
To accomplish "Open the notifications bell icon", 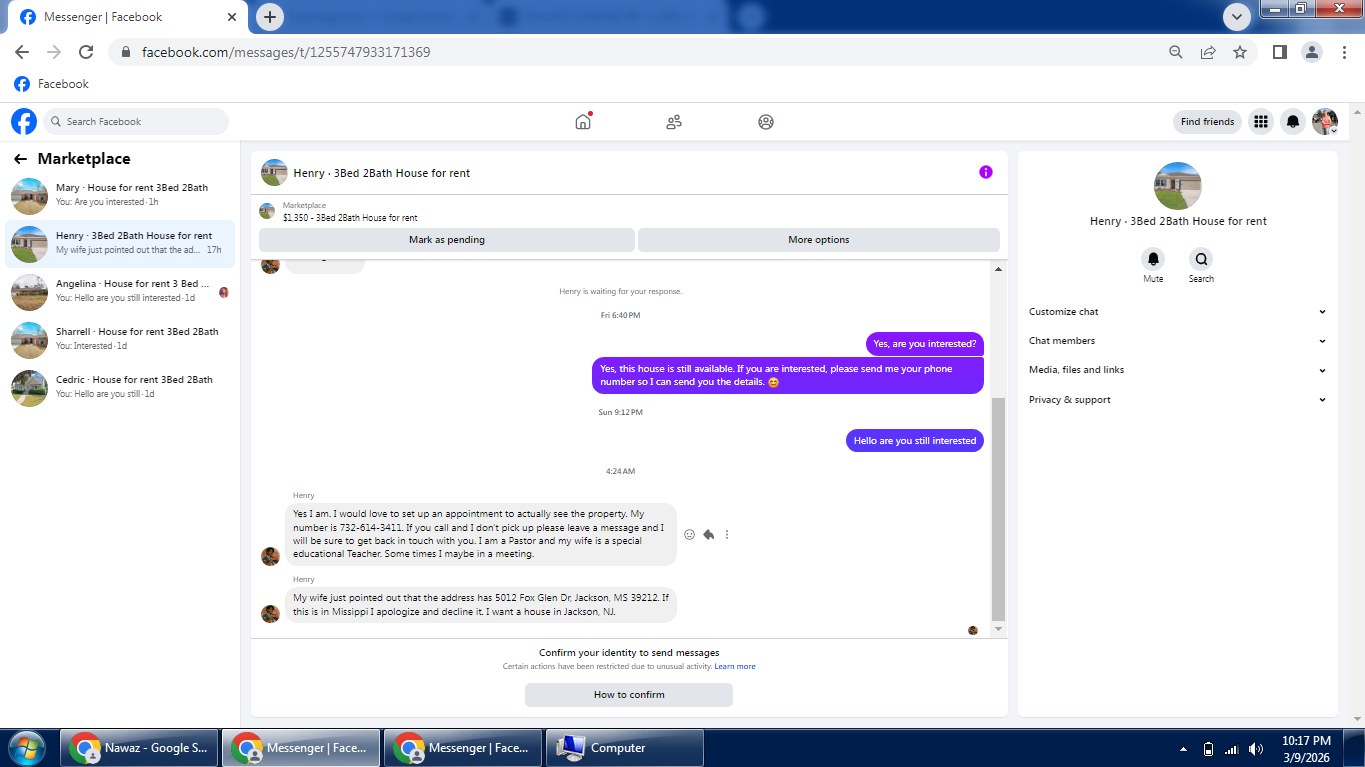I will (x=1293, y=122).
